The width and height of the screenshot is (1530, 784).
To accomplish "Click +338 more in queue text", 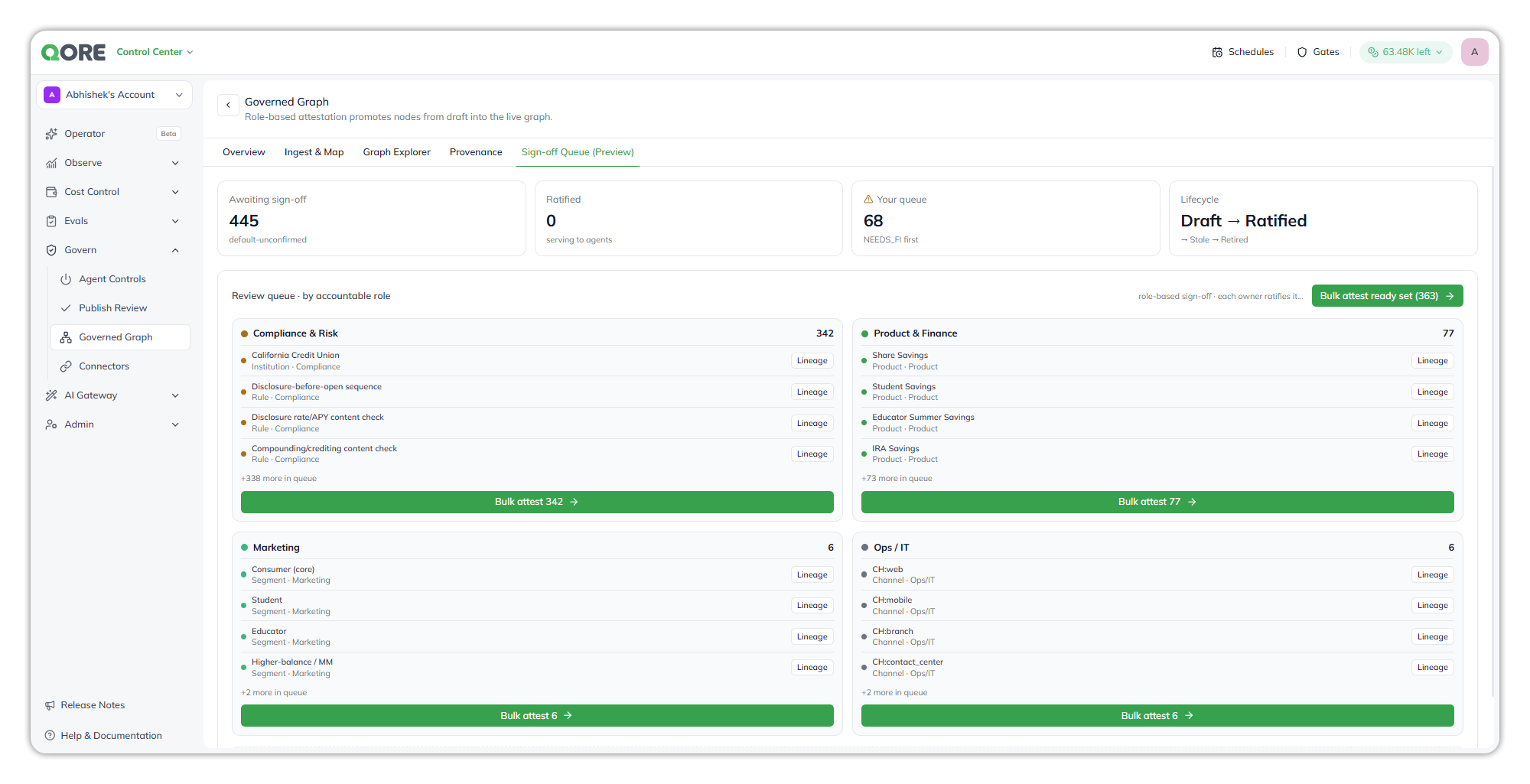I will (x=278, y=479).
